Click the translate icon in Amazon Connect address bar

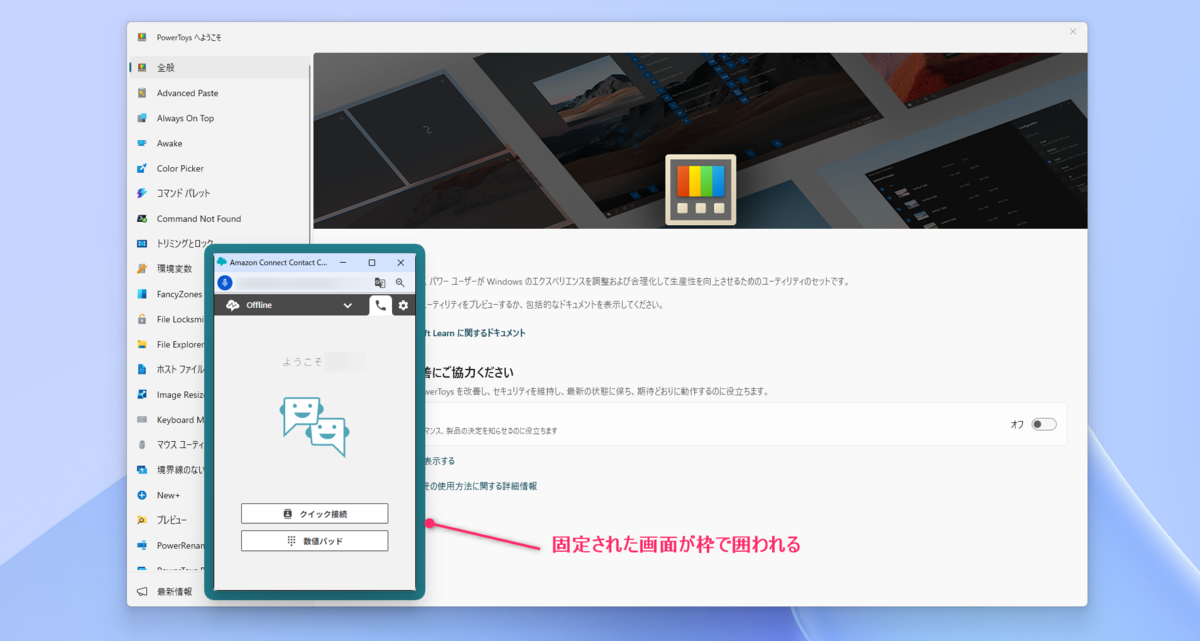[x=380, y=283]
